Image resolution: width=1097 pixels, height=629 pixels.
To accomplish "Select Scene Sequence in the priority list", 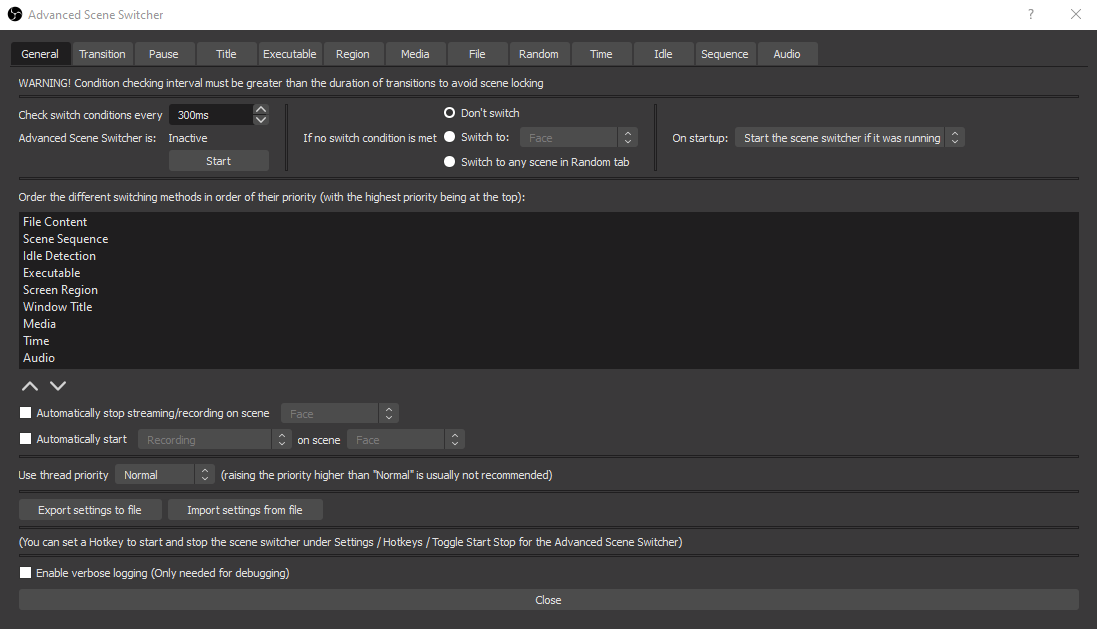I will click(x=548, y=239).
